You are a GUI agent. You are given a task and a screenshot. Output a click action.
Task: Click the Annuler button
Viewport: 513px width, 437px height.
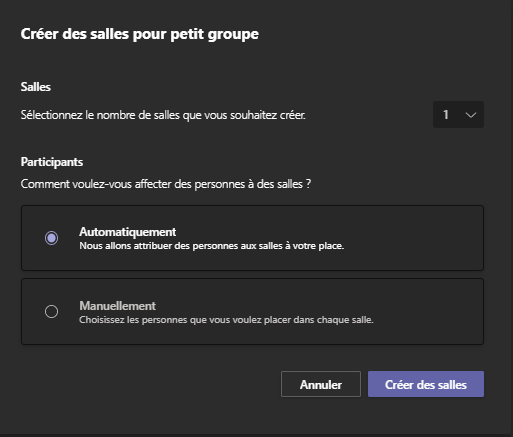coord(321,384)
